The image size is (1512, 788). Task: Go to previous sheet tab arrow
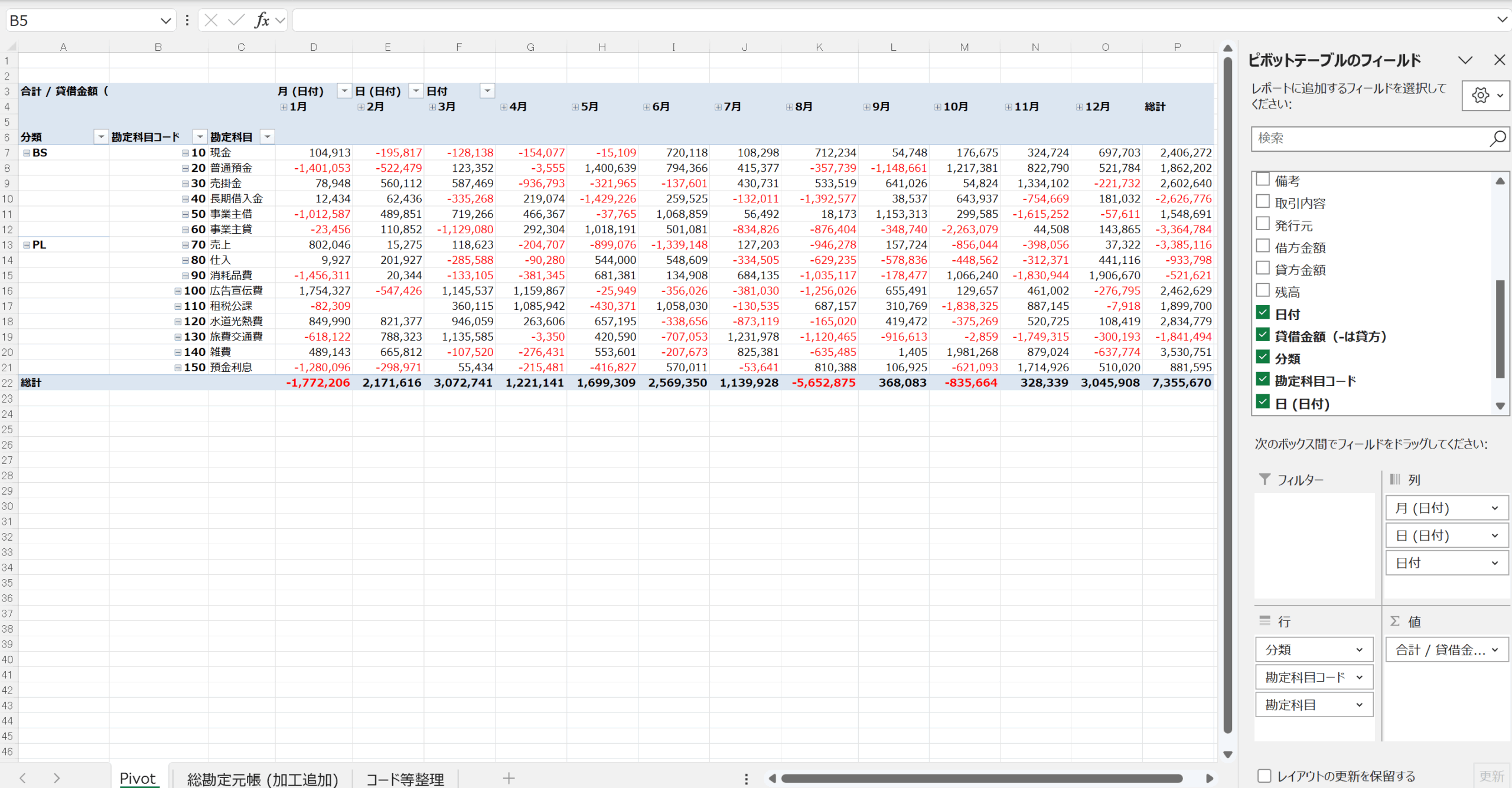point(22,778)
